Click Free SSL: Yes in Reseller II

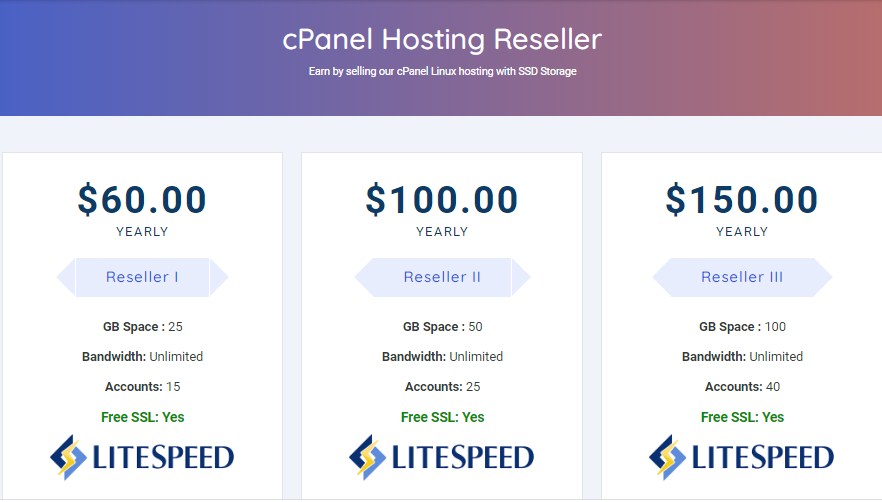tap(442, 417)
